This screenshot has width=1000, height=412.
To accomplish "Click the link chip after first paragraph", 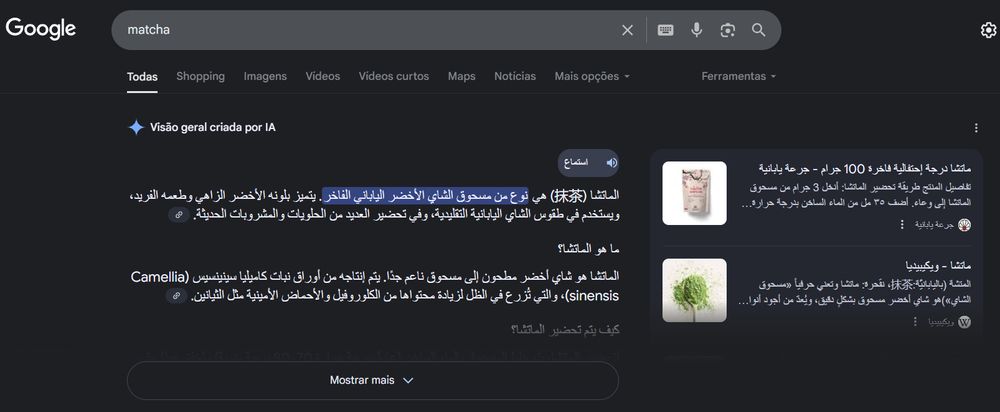I will point(179,215).
